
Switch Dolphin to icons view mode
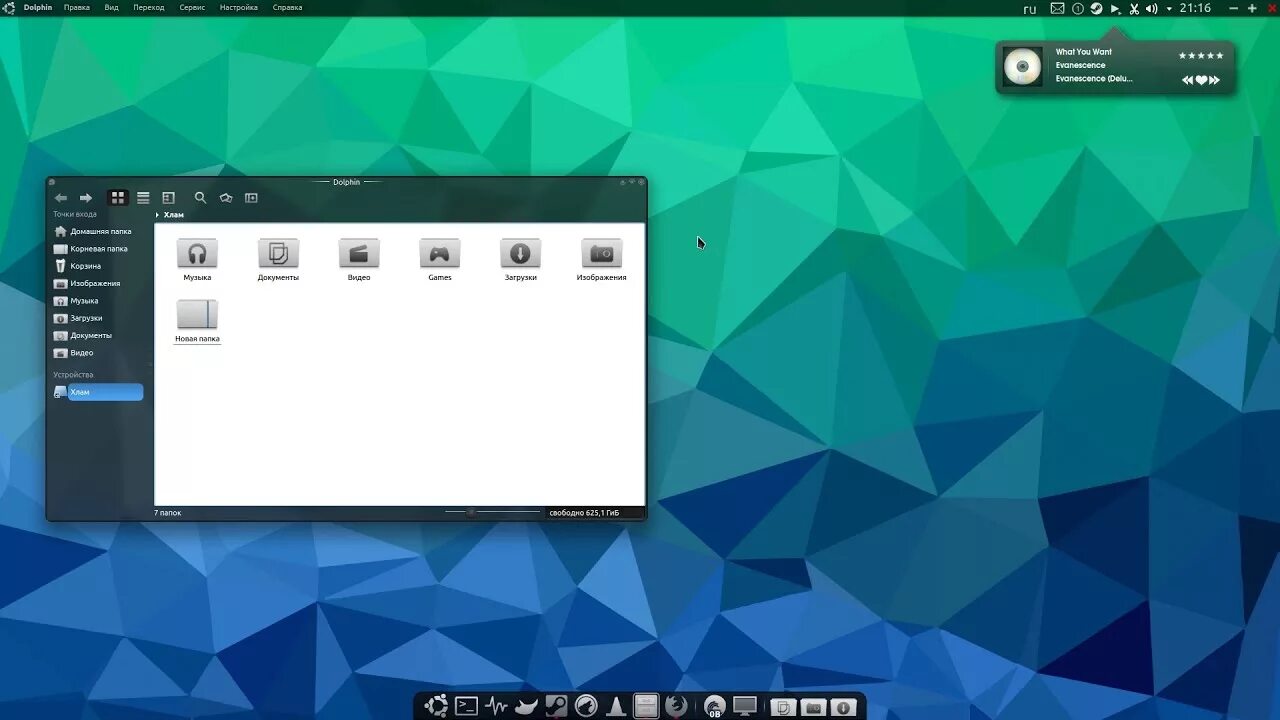coord(118,198)
